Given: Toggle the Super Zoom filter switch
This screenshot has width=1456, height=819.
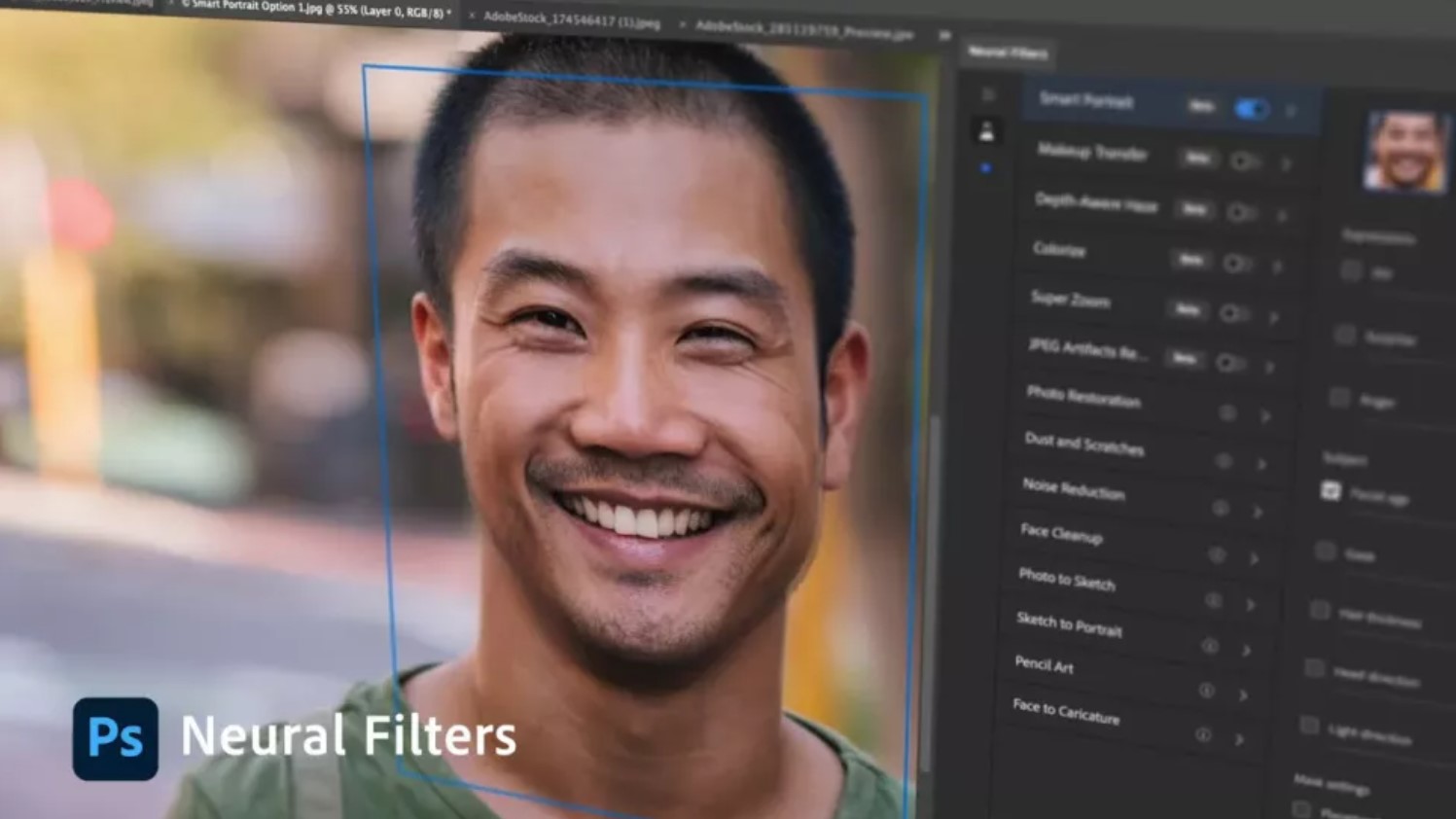Looking at the screenshot, I should click(1232, 312).
